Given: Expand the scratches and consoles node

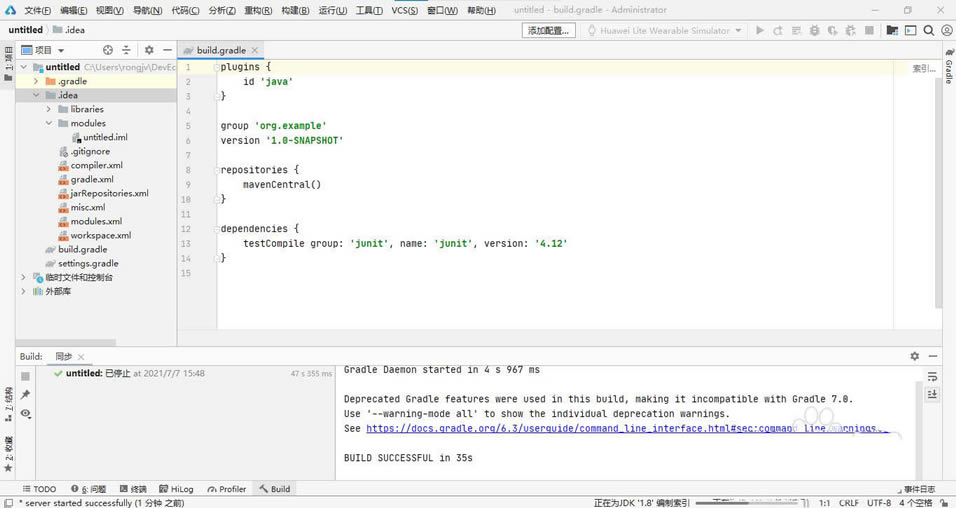Looking at the screenshot, I should click(24, 277).
